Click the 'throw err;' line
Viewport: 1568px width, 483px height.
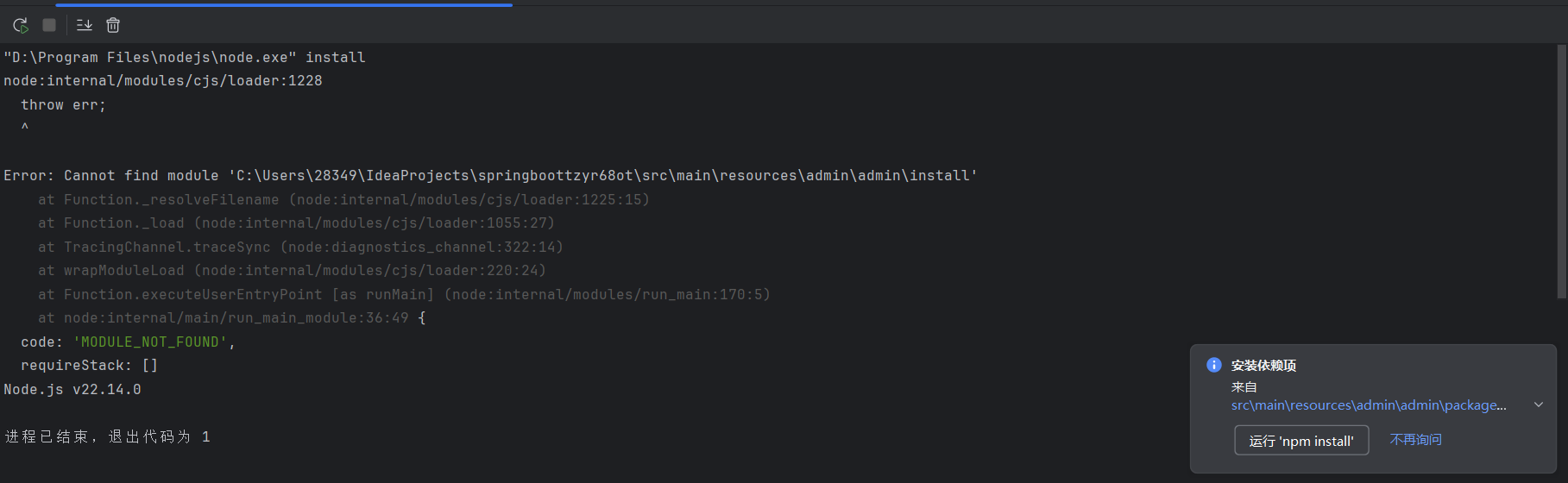click(63, 104)
